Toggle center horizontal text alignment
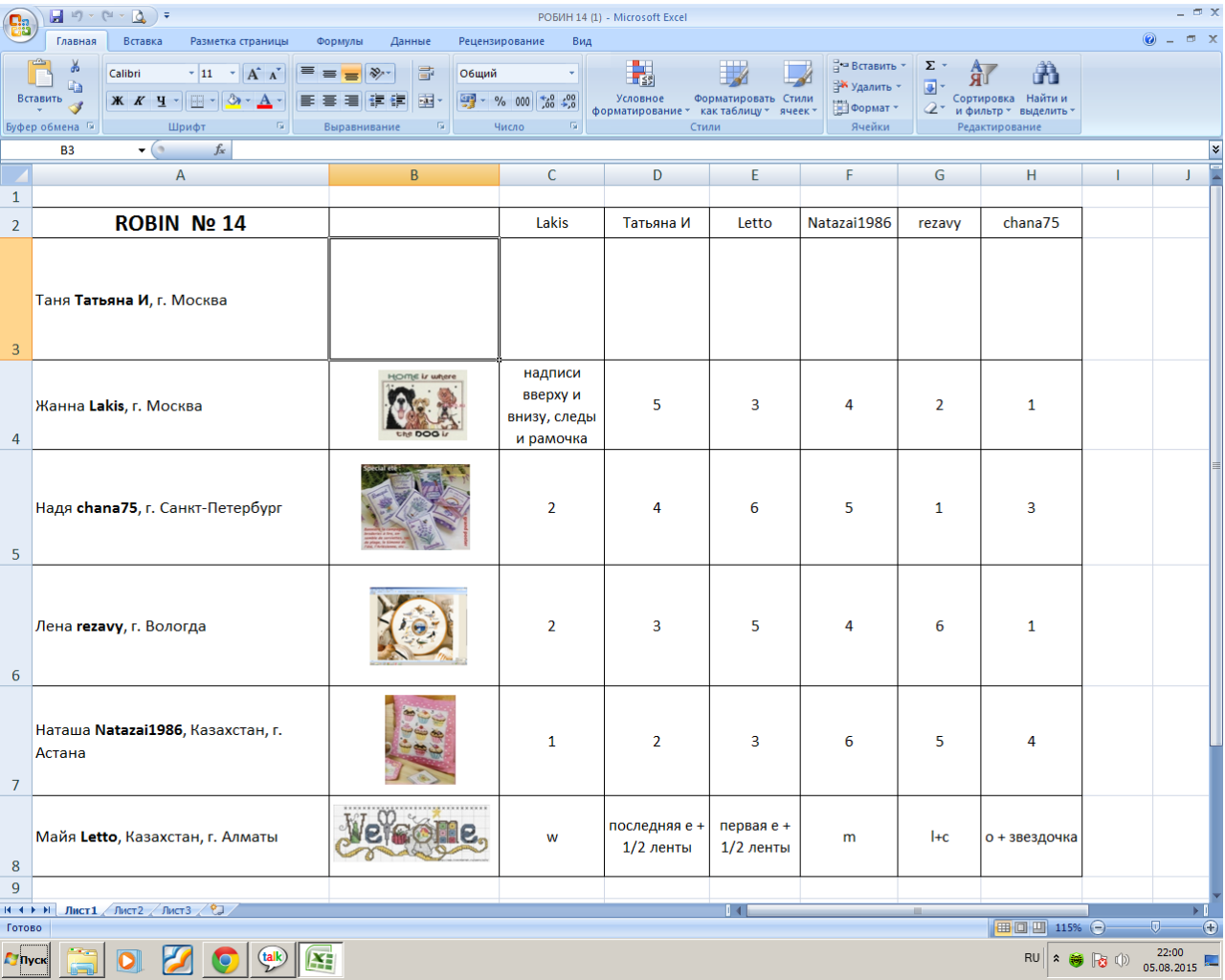The width and height of the screenshot is (1225, 980). [329, 101]
